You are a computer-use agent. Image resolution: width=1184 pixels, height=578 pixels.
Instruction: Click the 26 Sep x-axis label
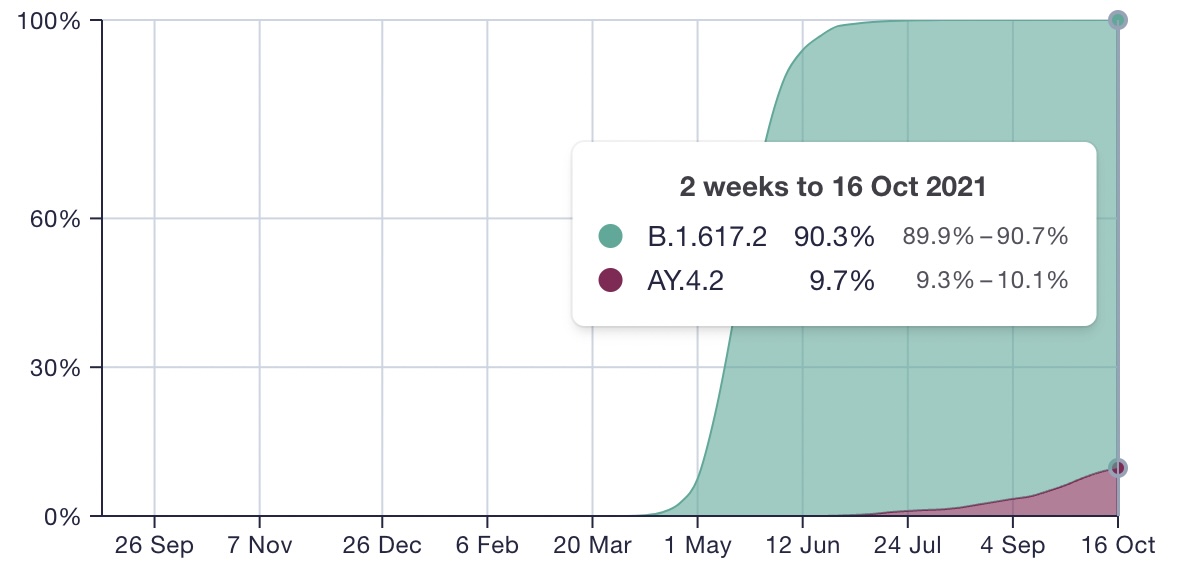coord(154,546)
